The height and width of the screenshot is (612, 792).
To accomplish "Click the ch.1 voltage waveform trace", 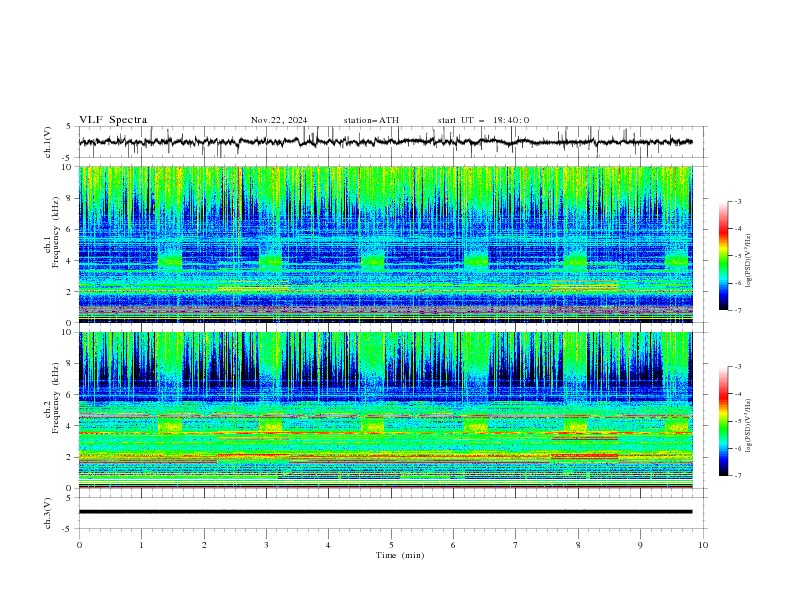I will 385,142.
